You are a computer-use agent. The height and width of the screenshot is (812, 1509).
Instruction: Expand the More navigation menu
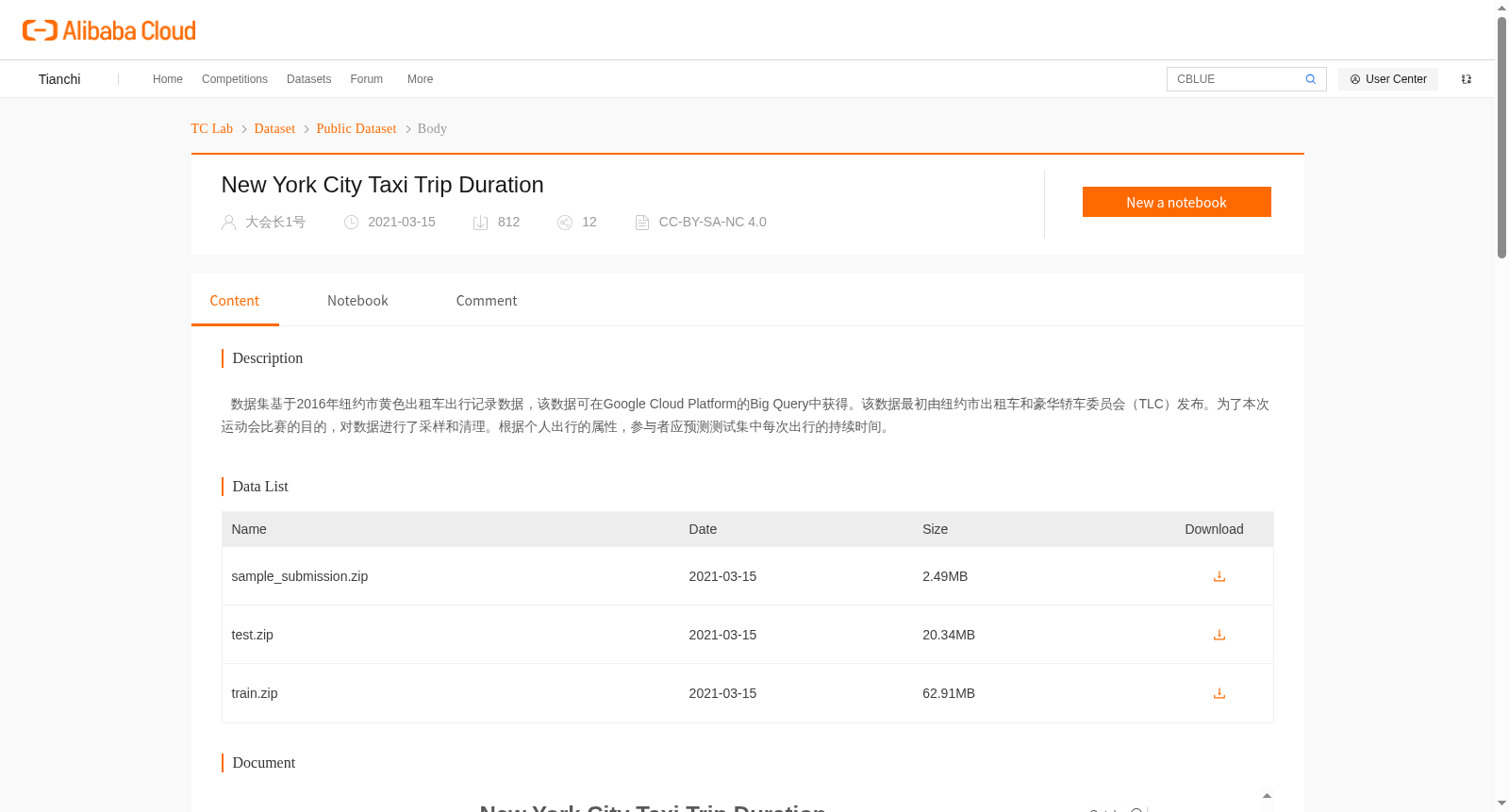coord(420,79)
